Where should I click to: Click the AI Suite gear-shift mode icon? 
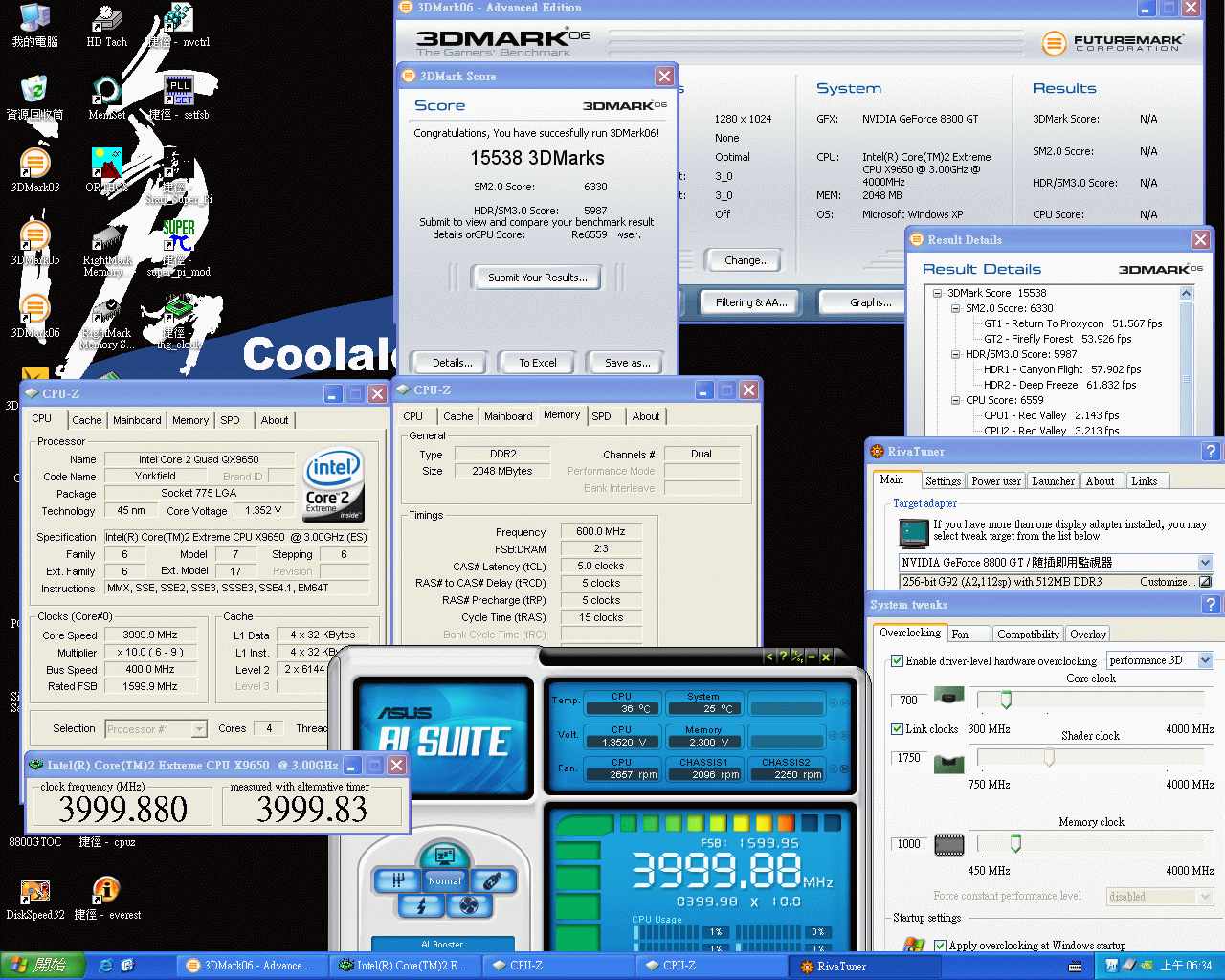(x=398, y=880)
